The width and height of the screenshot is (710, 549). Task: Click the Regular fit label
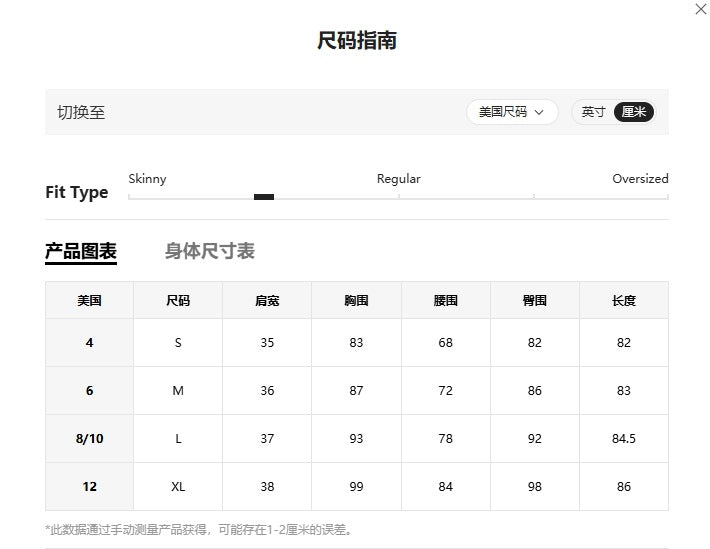coord(398,179)
